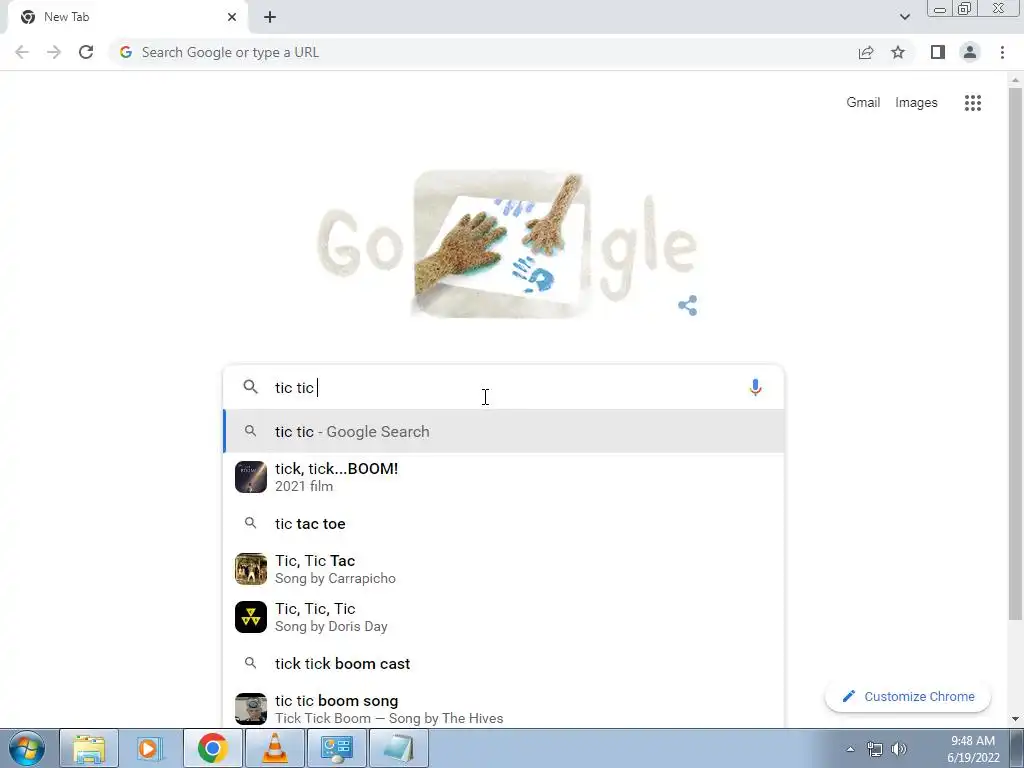Expand the tab search chevron
Viewport: 1024px width, 768px height.
coord(904,17)
